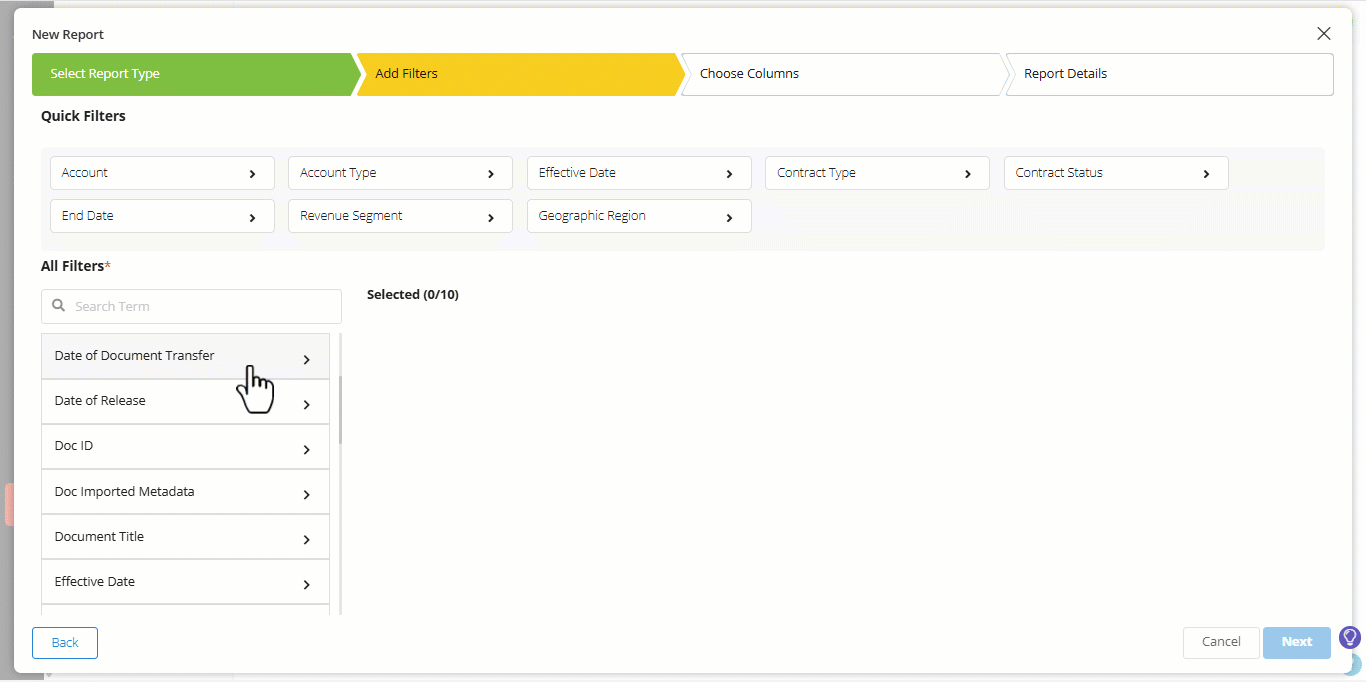Close the New Report dialog
Screen dimensions: 1366x682
(1324, 34)
